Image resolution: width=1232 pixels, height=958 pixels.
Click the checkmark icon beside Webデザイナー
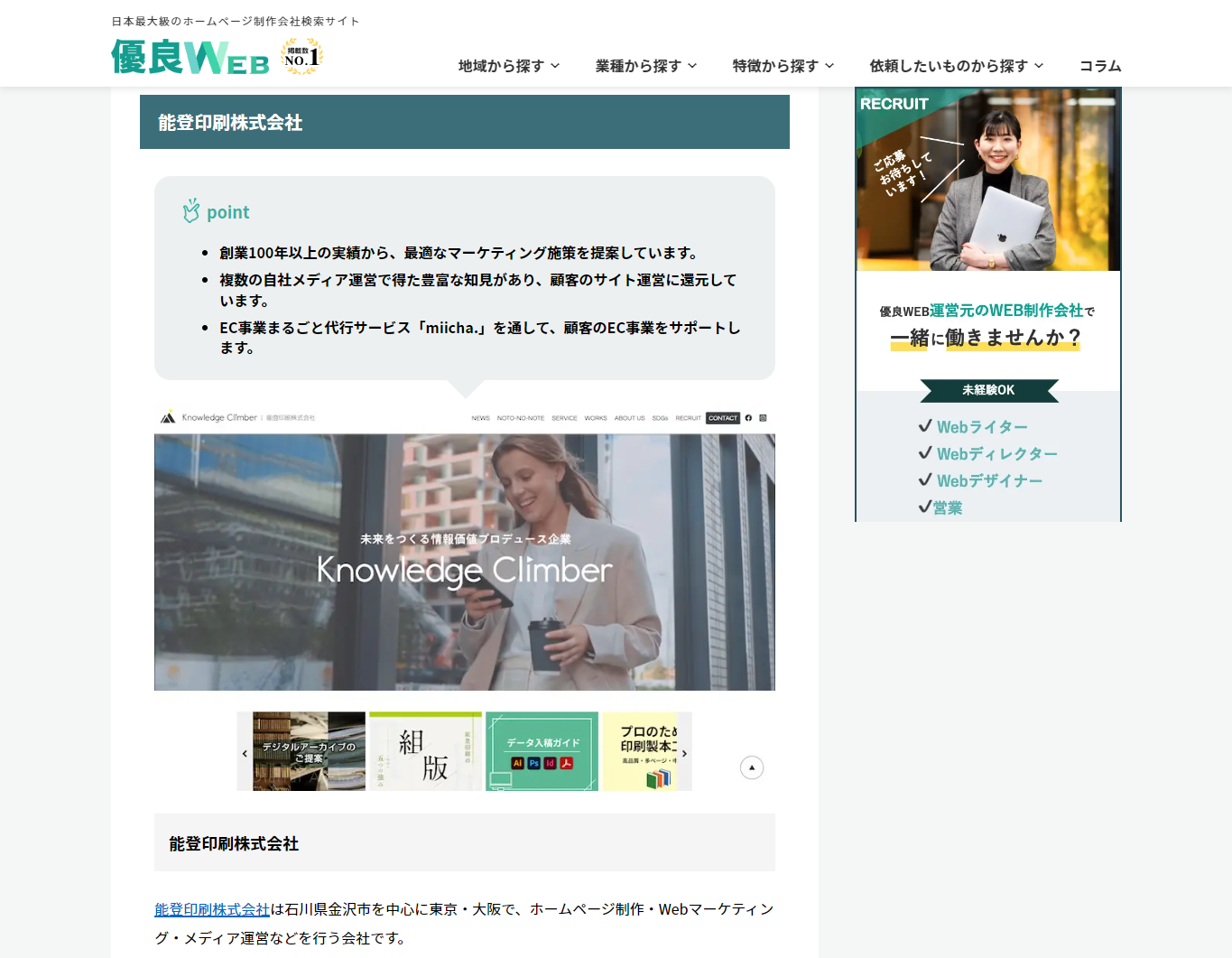point(925,480)
